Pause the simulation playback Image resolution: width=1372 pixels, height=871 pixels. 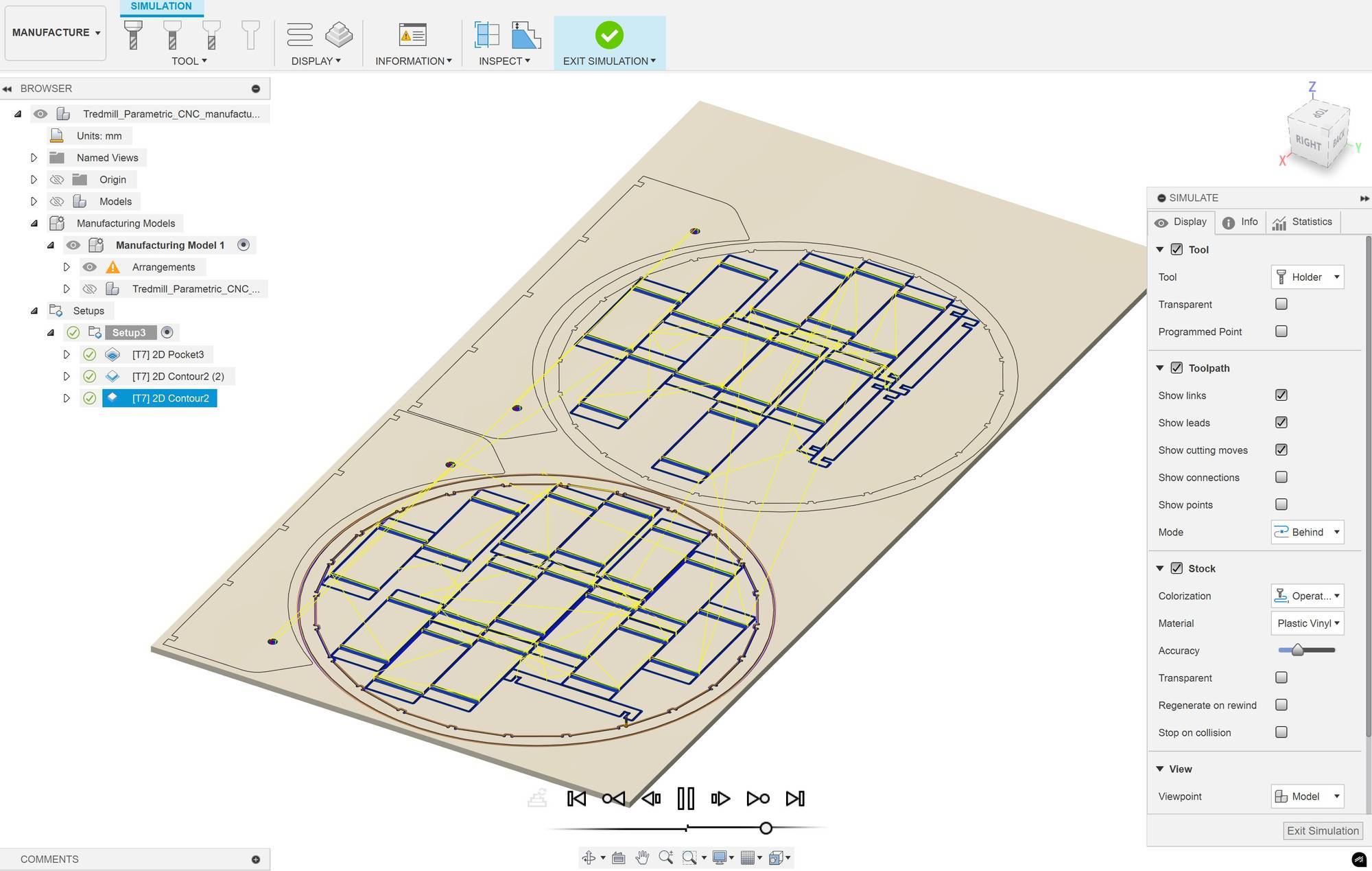click(685, 798)
